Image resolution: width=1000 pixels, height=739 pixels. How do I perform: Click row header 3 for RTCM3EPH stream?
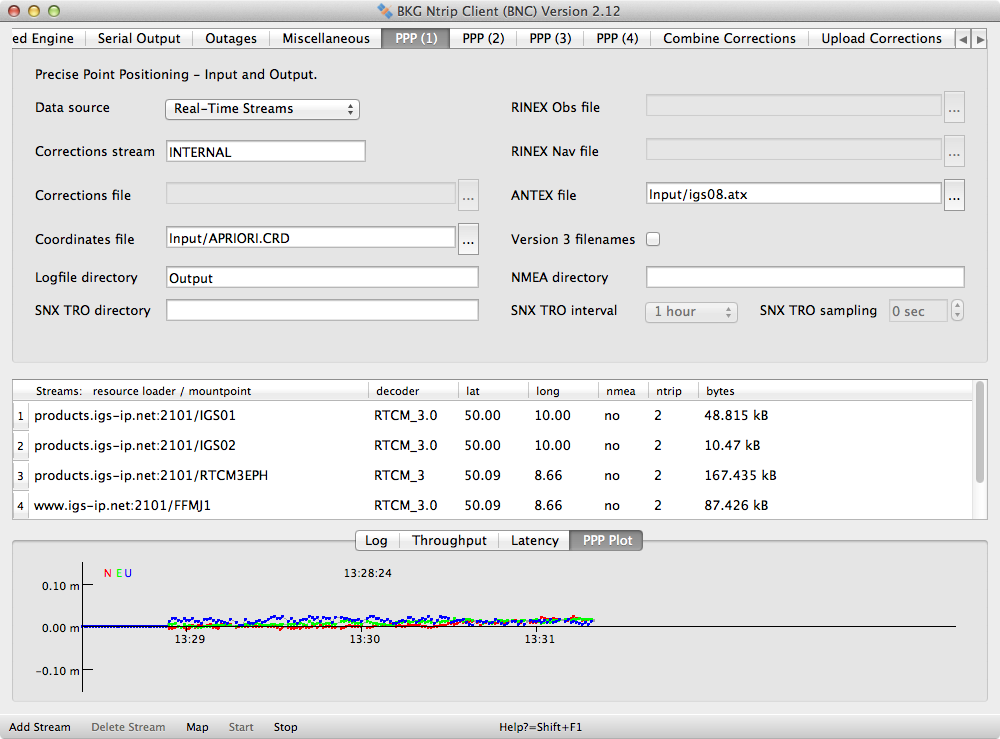pos(20,476)
